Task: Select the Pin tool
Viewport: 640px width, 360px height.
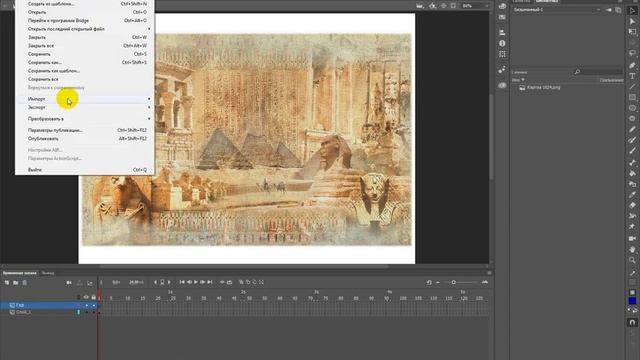Action: tap(632, 226)
